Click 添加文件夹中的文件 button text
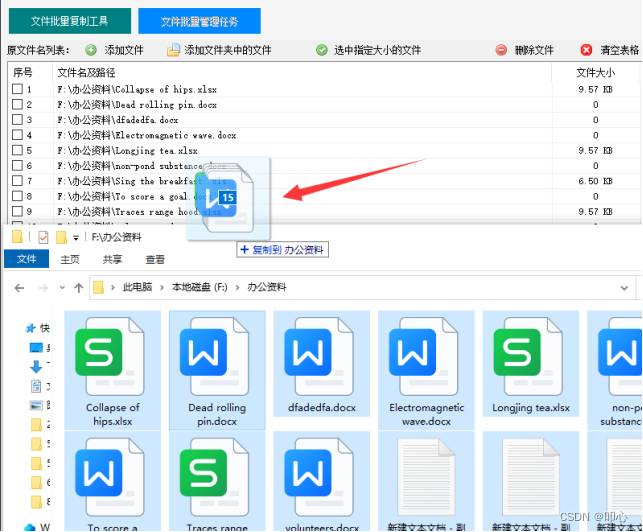643x532 pixels. 228,50
